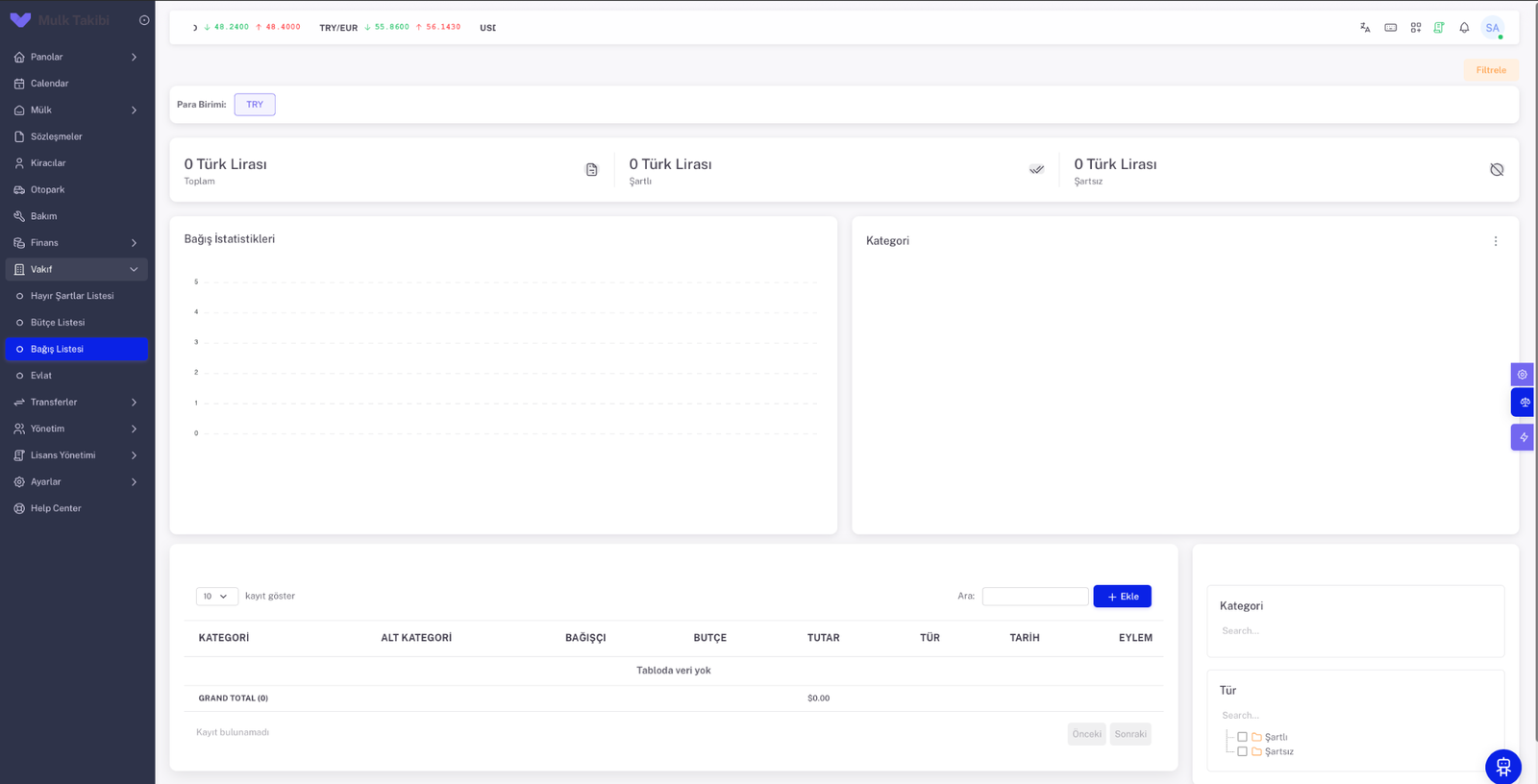Image resolution: width=1538 pixels, height=784 pixels.
Task: Open the notifications bell
Action: click(1464, 28)
